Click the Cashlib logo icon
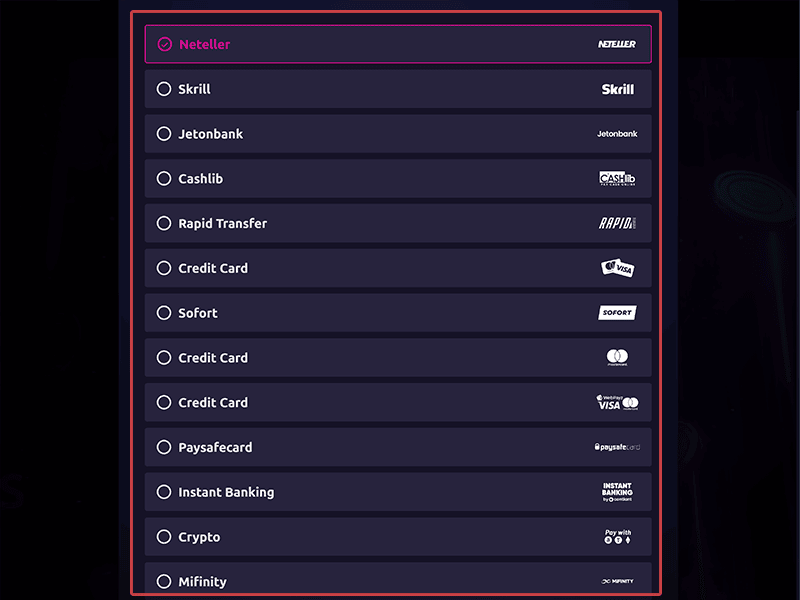The width and height of the screenshot is (800, 600). pyautogui.click(x=617, y=179)
